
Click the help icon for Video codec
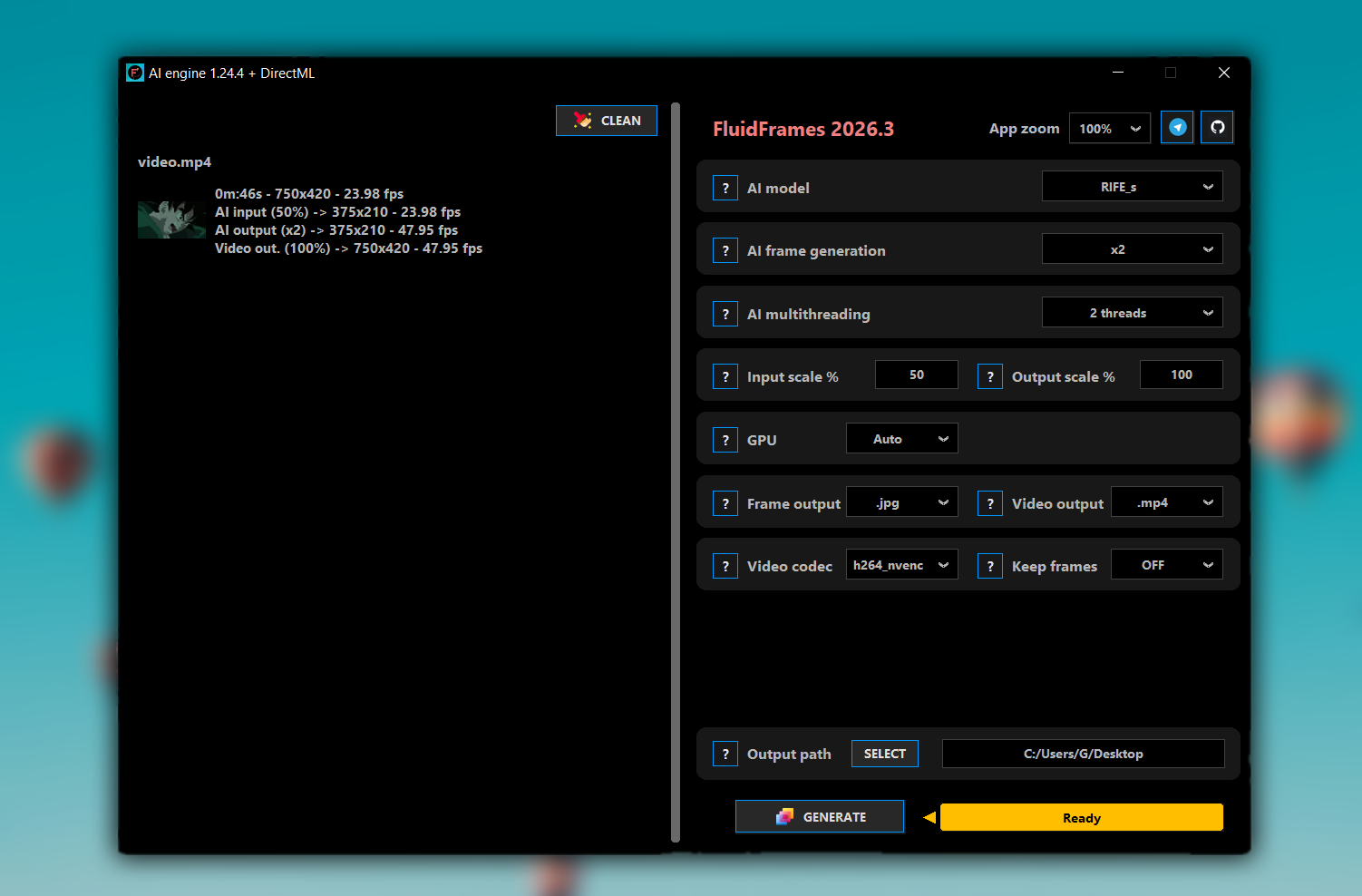[x=725, y=566]
